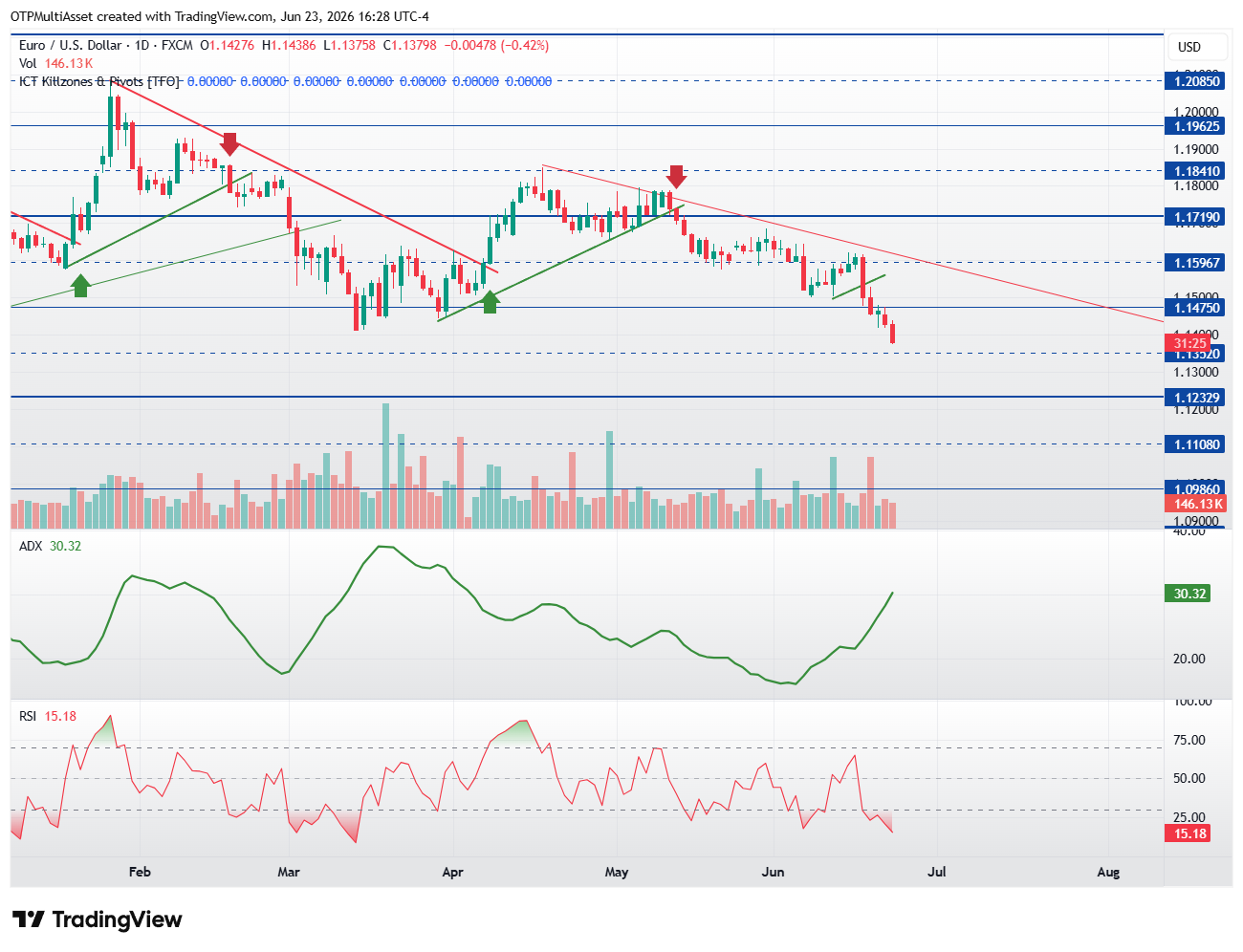The height and width of the screenshot is (952, 1243).
Task: Select the 1.17190 price level label
Action: pos(1196,217)
